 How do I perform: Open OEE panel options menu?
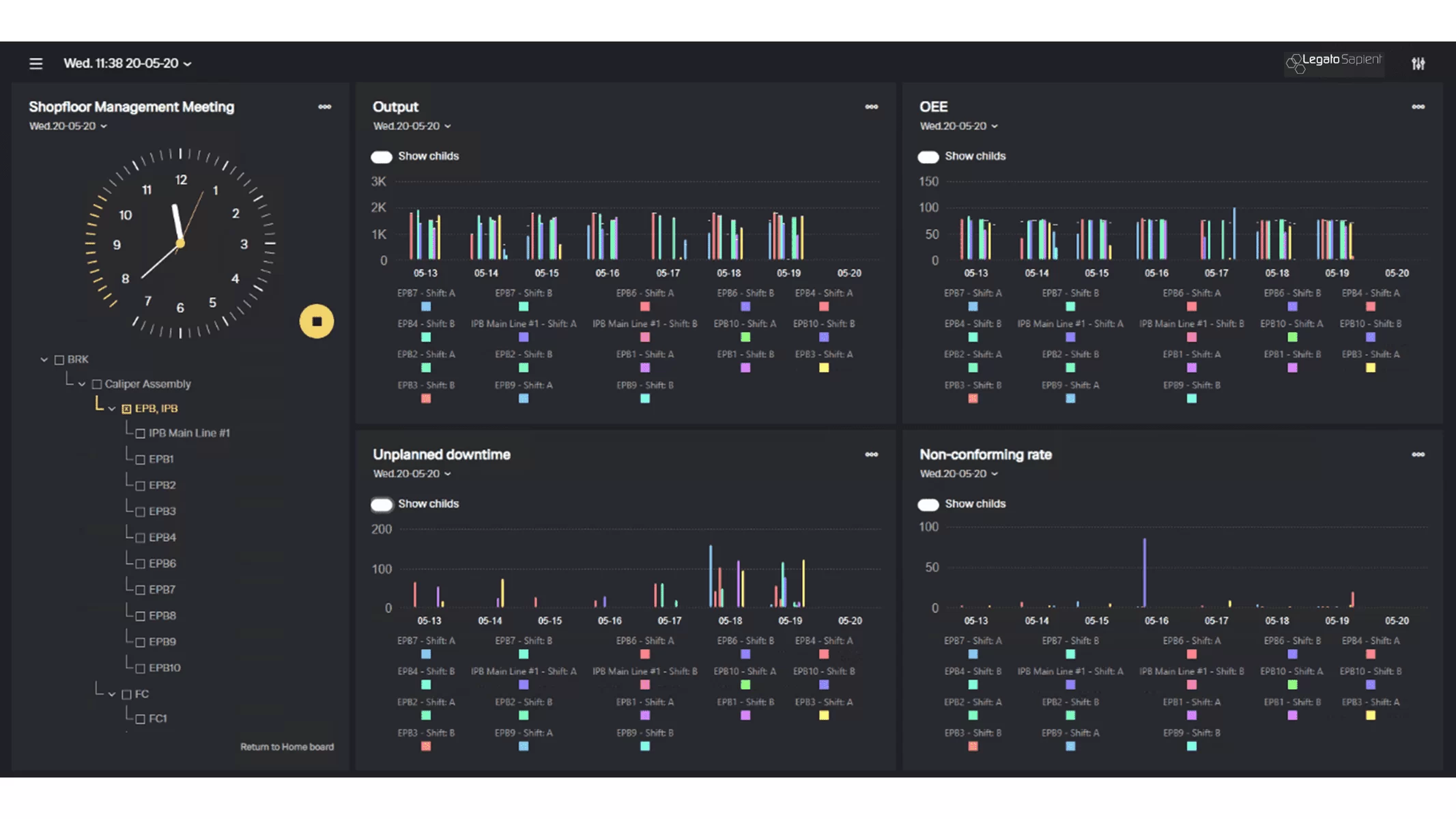[1418, 107]
